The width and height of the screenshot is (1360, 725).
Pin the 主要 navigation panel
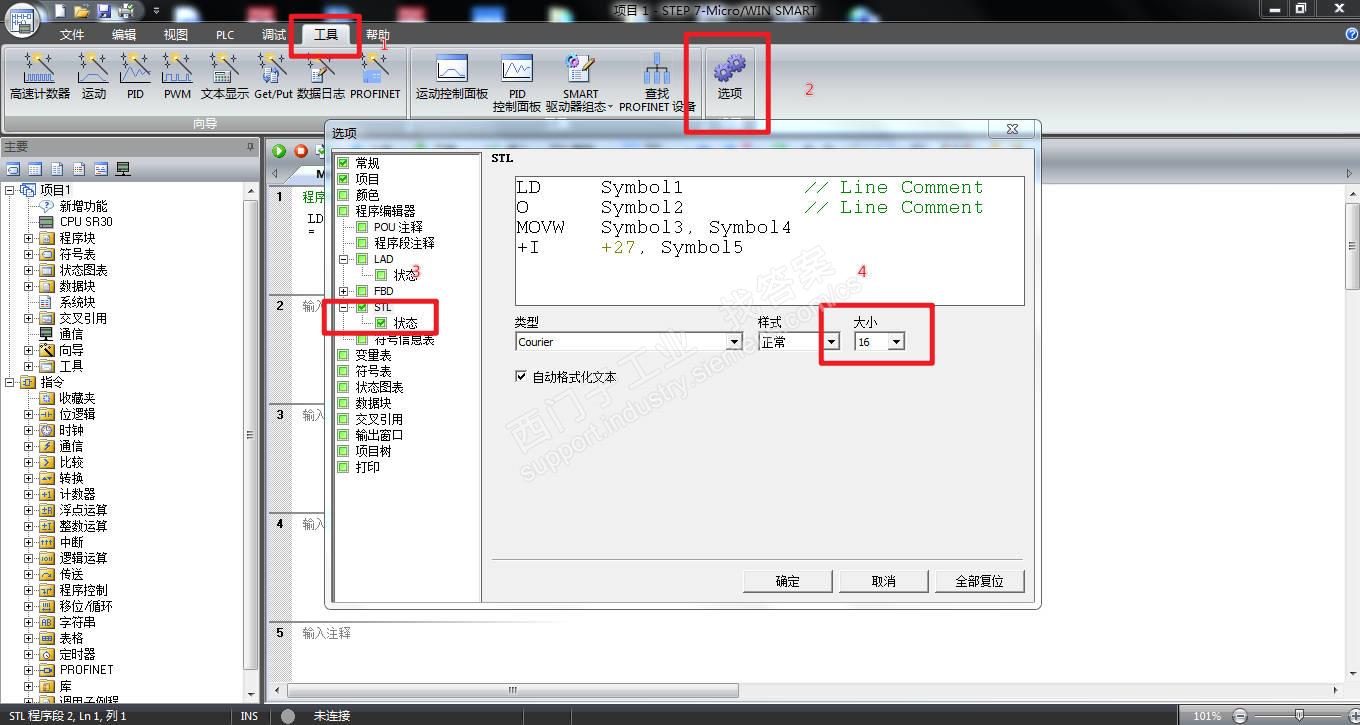[x=251, y=146]
